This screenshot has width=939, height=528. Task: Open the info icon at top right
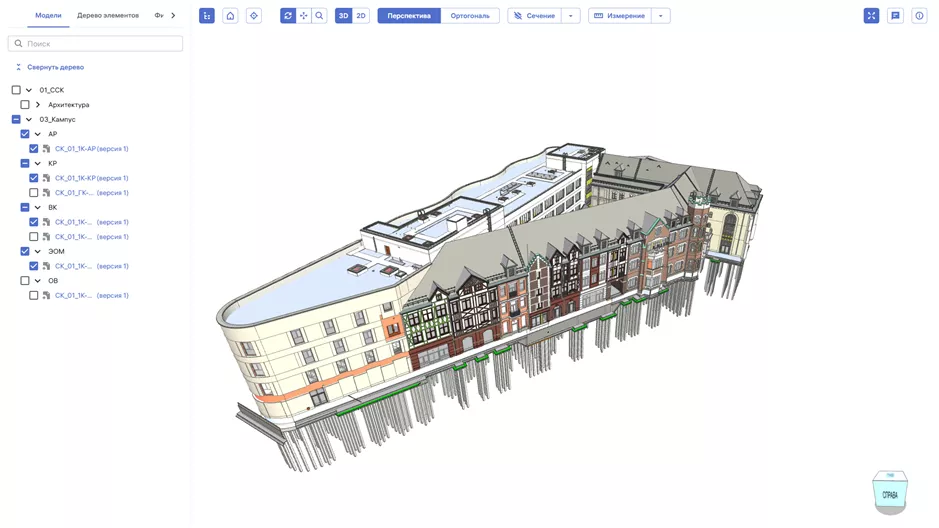pyautogui.click(x=919, y=16)
